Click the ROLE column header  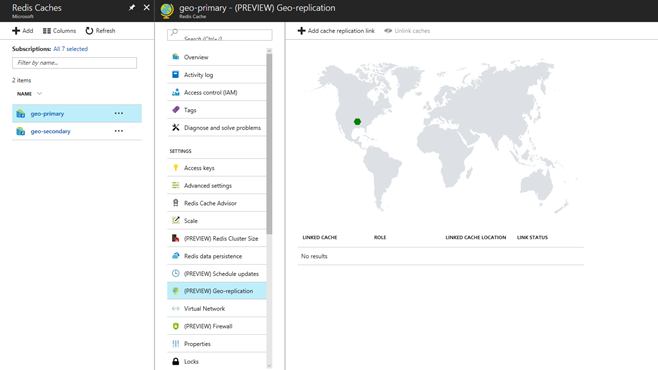(x=380, y=237)
